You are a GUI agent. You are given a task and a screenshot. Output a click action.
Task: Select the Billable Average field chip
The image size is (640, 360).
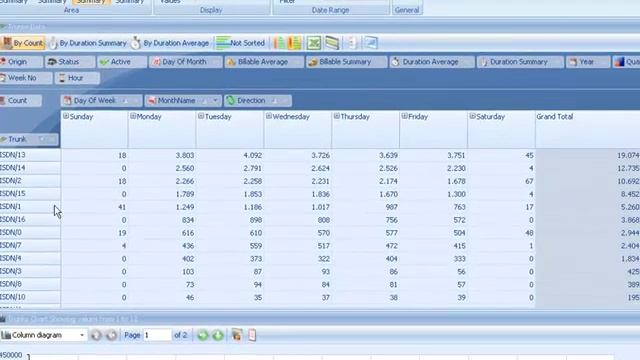point(264,62)
